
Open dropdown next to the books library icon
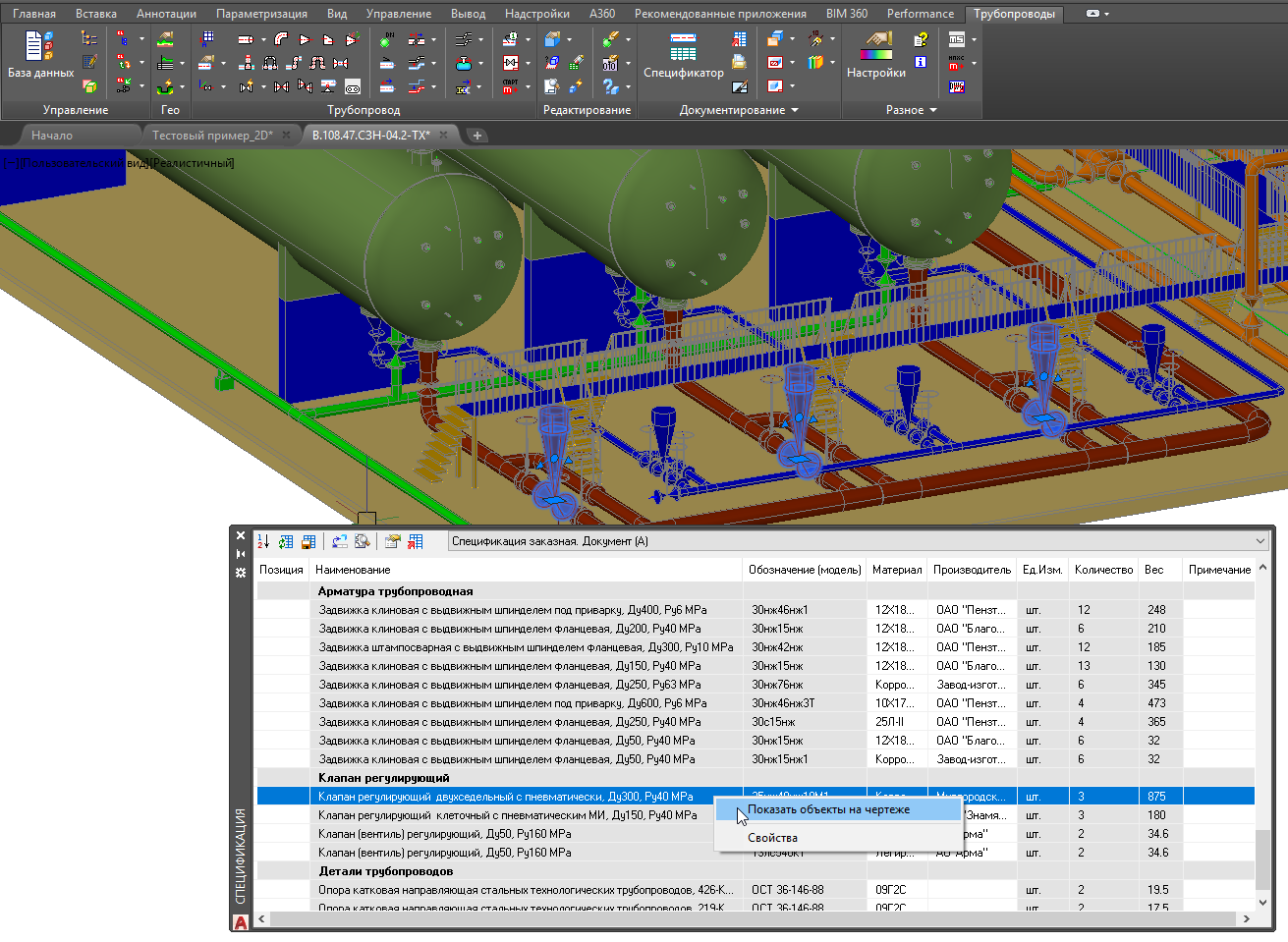[832, 63]
